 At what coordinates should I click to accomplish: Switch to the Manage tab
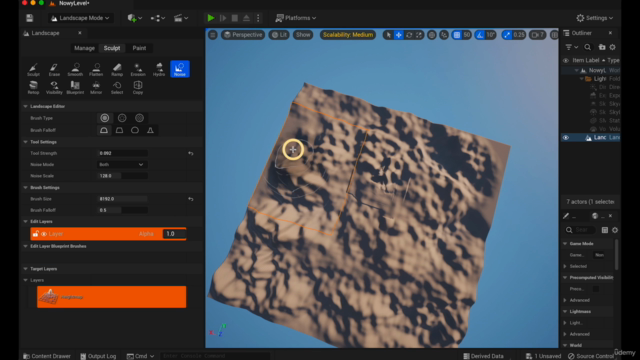click(x=84, y=48)
